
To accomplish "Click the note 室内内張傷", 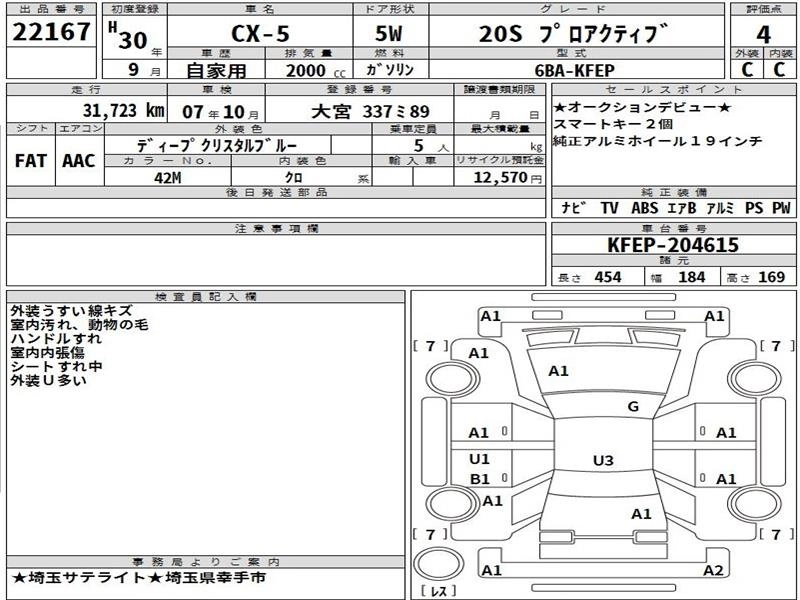I will pos(47,353).
